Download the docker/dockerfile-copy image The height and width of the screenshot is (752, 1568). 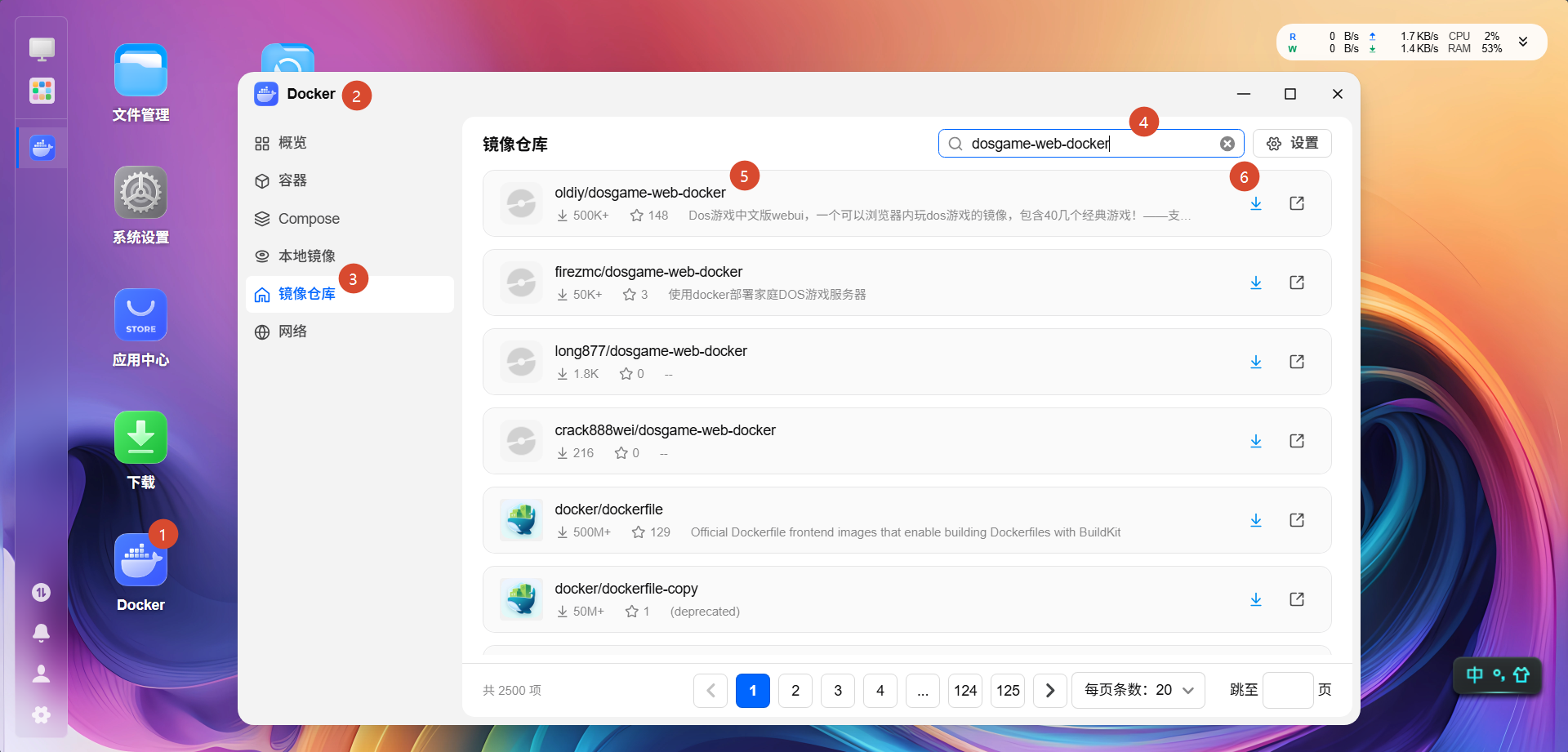click(x=1256, y=599)
